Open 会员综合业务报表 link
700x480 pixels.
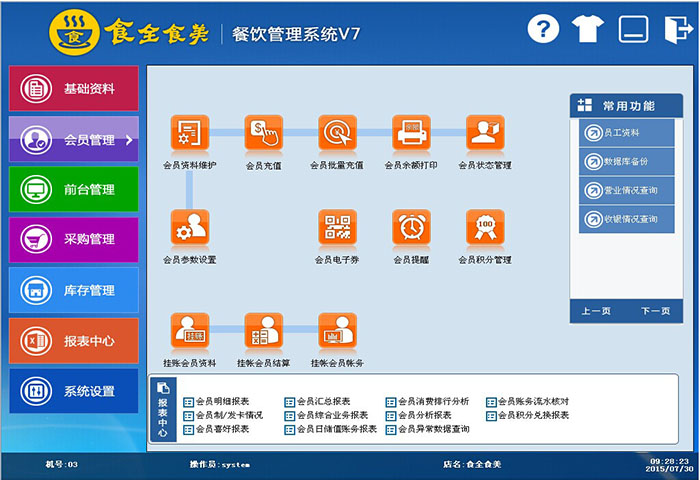326,415
